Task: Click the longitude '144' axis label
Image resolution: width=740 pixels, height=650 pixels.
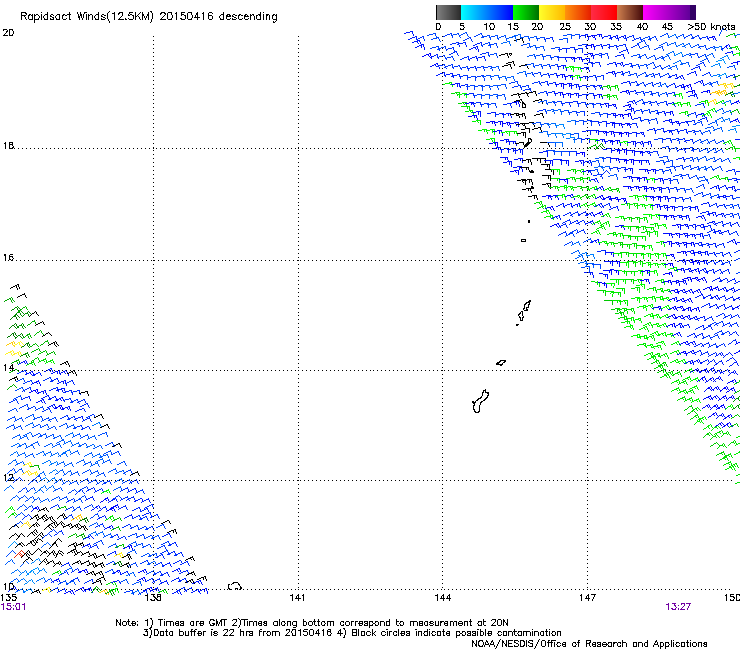Action: (443, 597)
